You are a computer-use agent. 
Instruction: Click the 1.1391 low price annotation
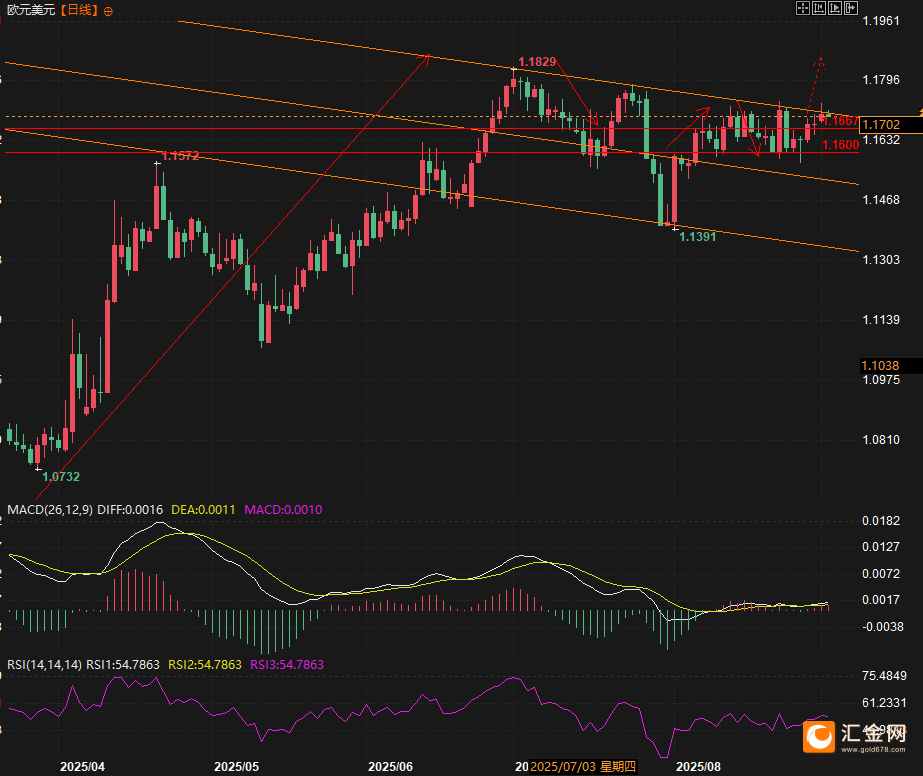[x=697, y=237]
